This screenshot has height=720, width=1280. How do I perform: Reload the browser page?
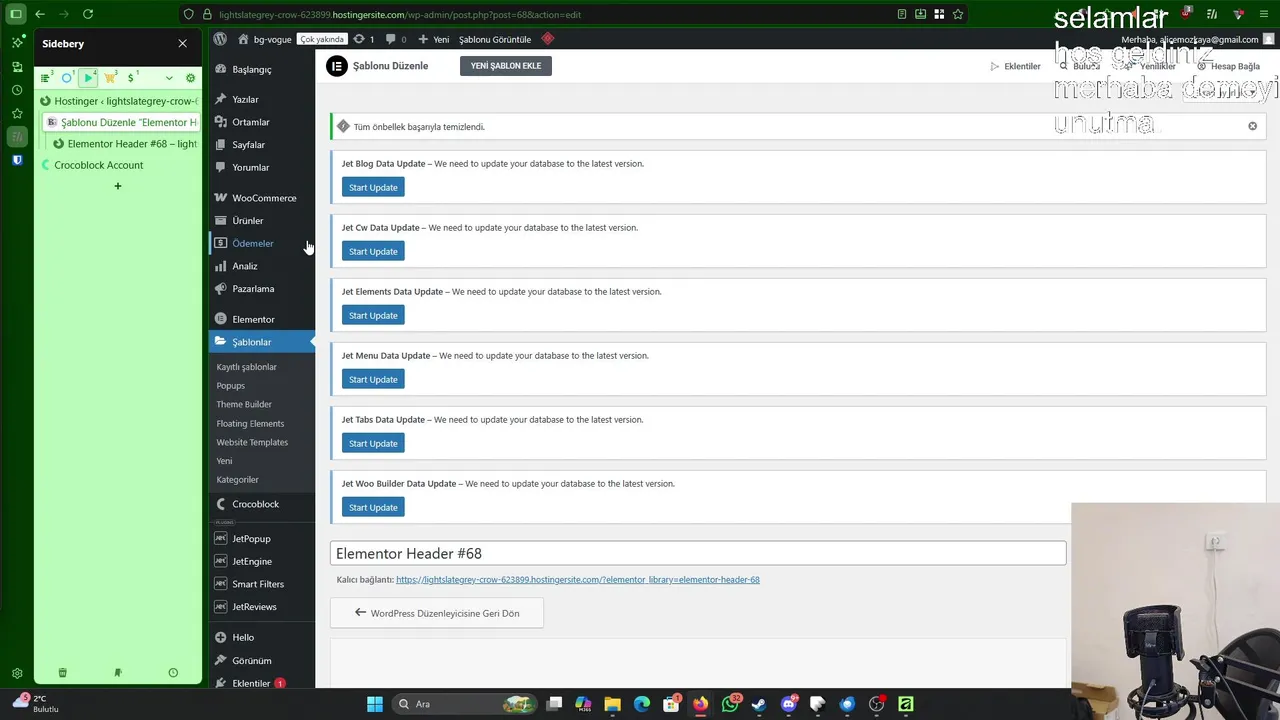coord(88,14)
